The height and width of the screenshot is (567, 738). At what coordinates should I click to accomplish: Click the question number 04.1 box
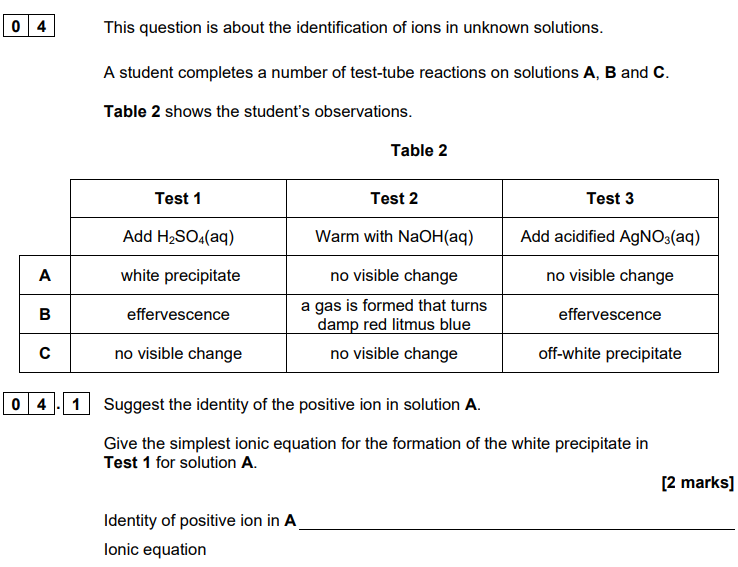(46, 404)
